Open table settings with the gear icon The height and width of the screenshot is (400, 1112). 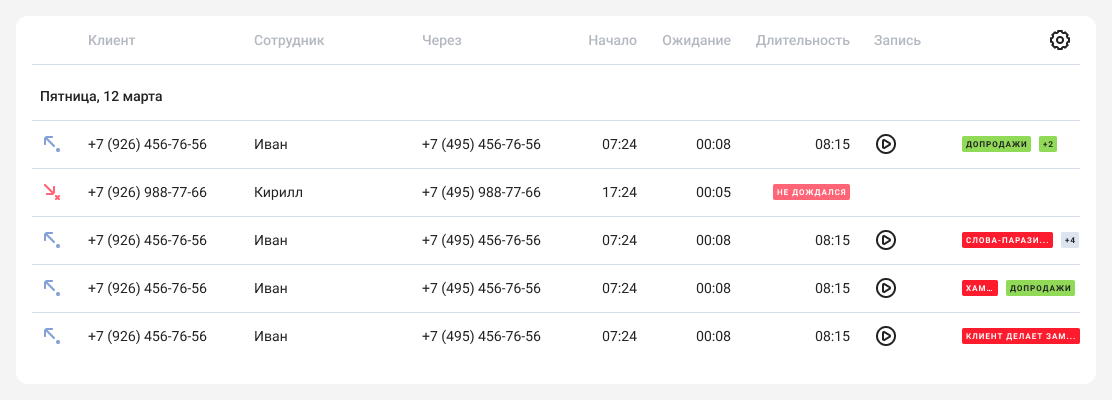pyautogui.click(x=1060, y=40)
